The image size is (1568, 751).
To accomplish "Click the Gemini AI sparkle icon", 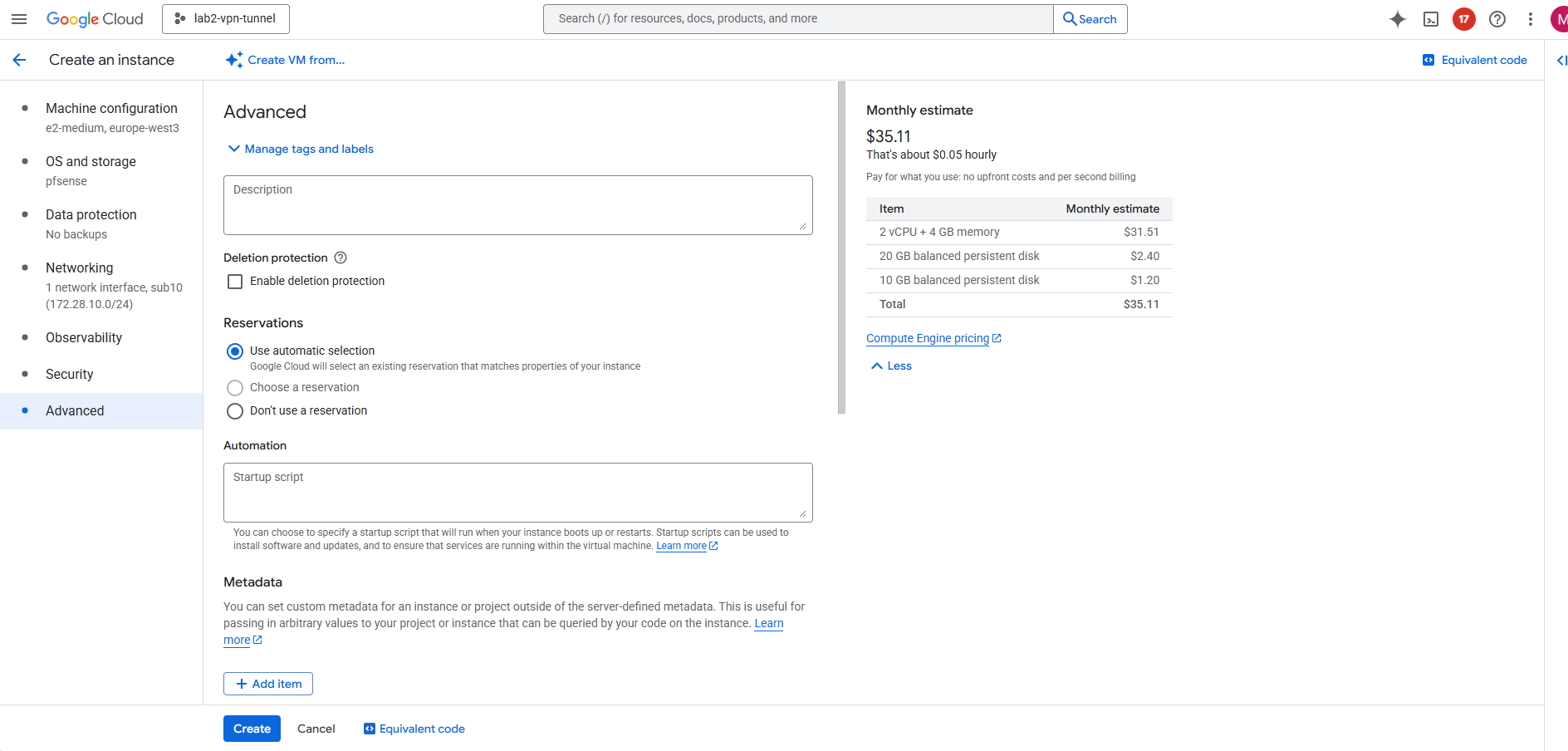I will pyautogui.click(x=1398, y=19).
